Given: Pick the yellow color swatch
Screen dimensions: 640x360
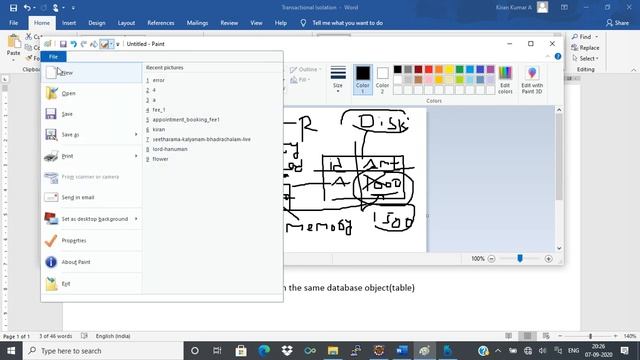Looking at the screenshot, I should (x=449, y=69).
